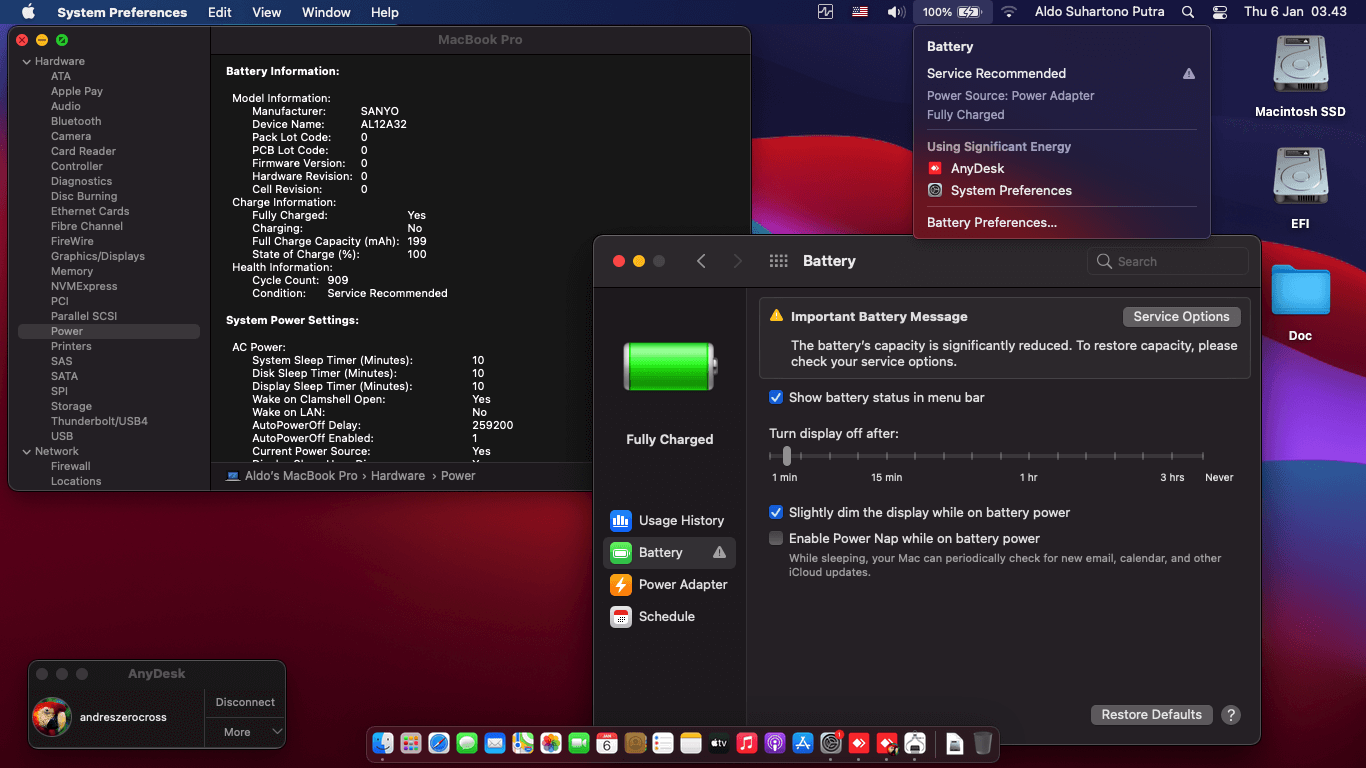Disable Slightly dim display on battery power
Viewport: 1366px width, 768px height.
(x=776, y=513)
